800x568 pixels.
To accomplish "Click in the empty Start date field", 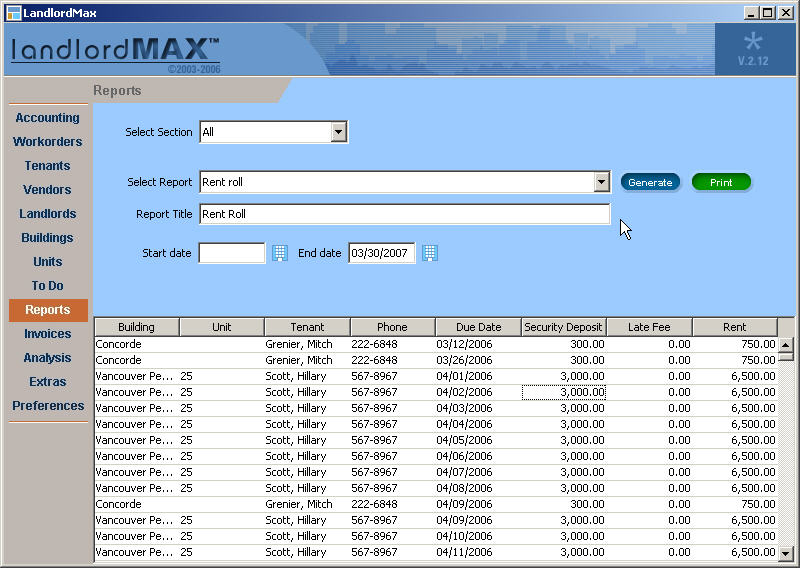I will [232, 253].
